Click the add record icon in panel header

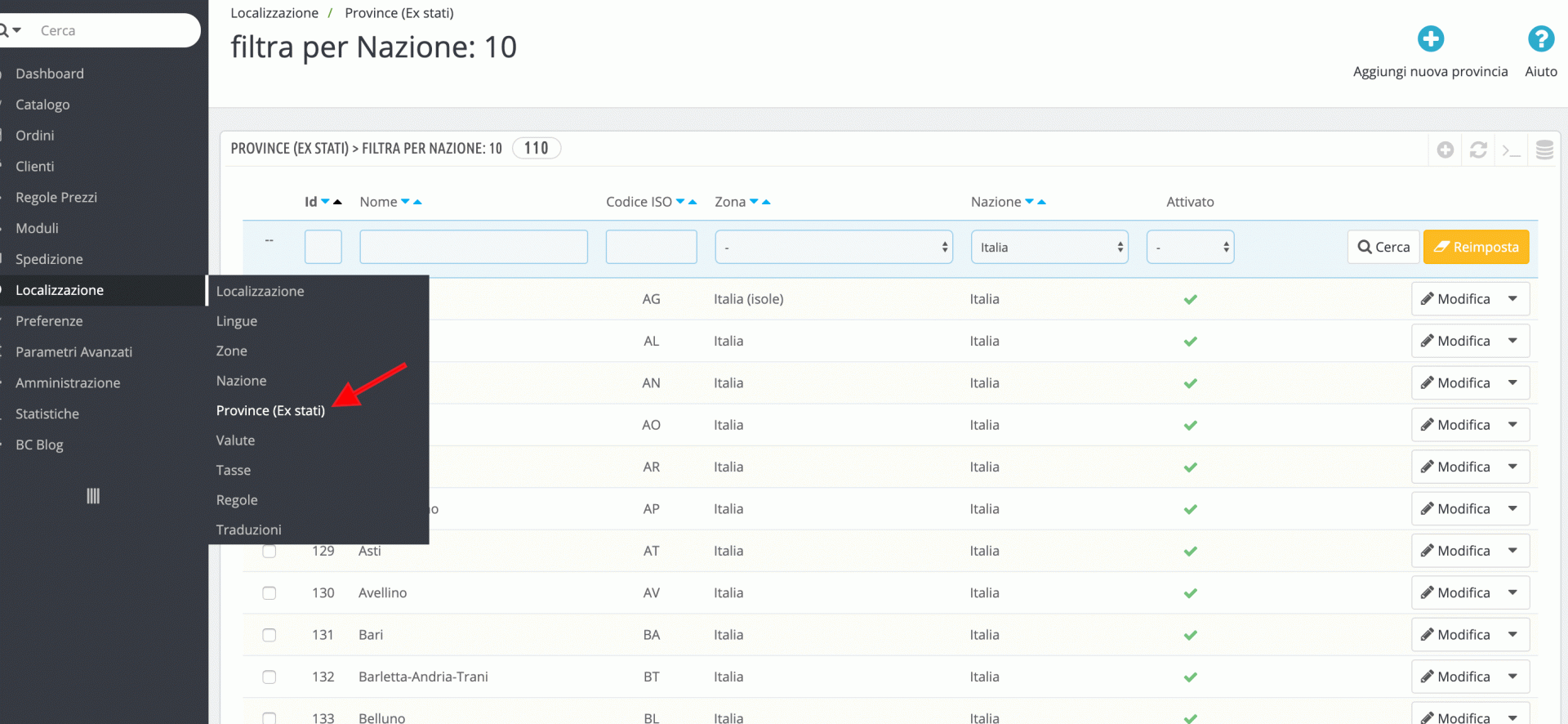coord(1445,150)
